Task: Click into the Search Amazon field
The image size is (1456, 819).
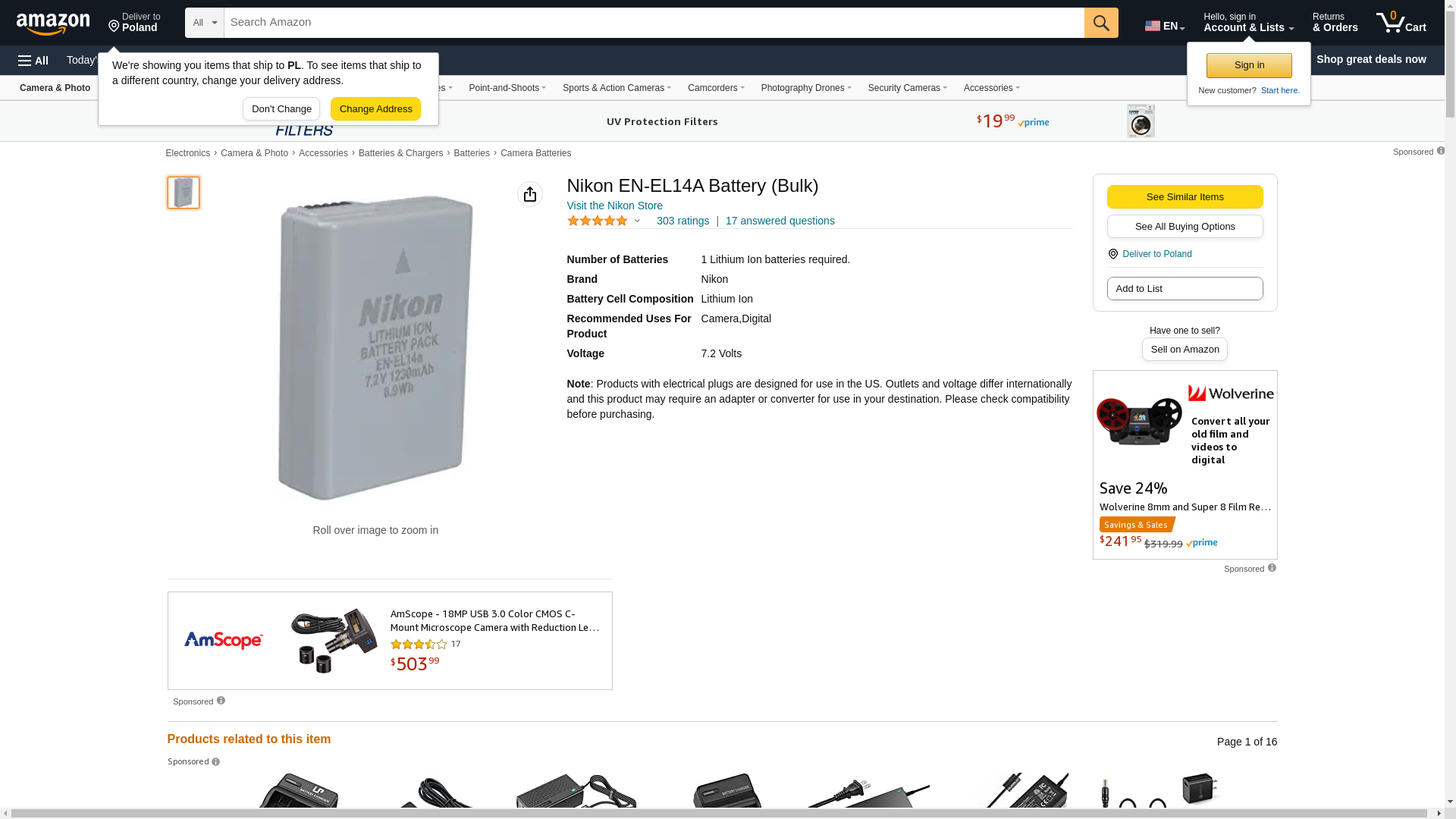Action: click(x=654, y=23)
